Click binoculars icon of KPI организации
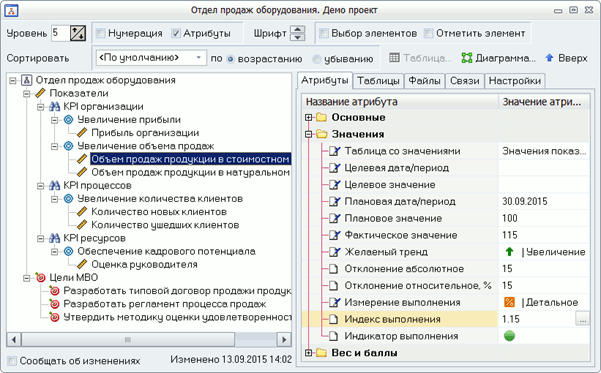 [x=54, y=107]
